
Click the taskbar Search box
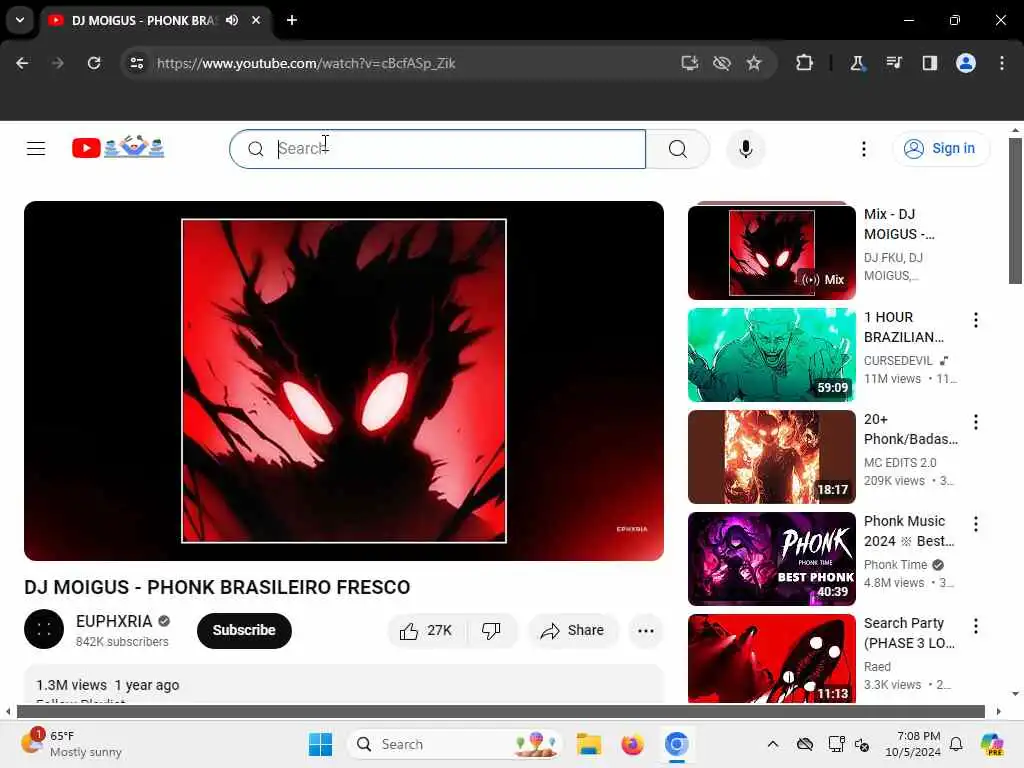(455, 744)
